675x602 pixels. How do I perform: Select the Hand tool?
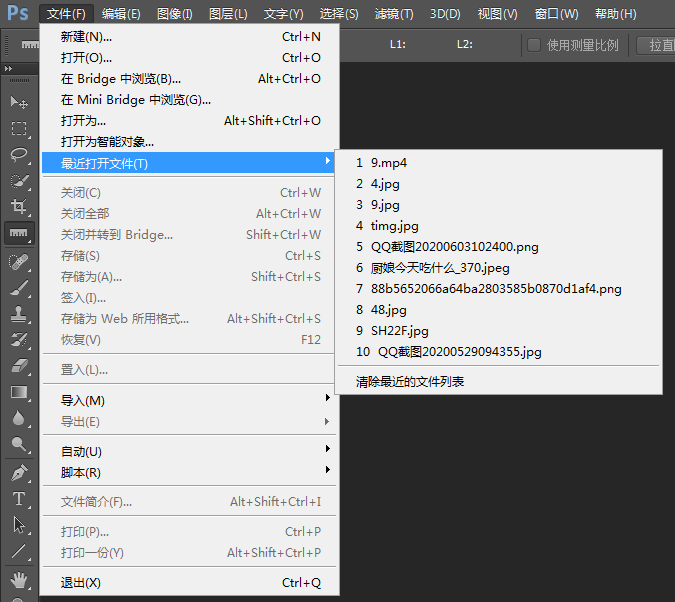point(19,580)
